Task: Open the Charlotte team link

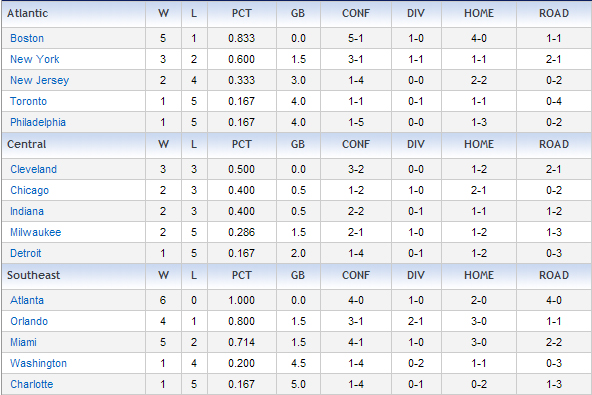Action: [31, 384]
